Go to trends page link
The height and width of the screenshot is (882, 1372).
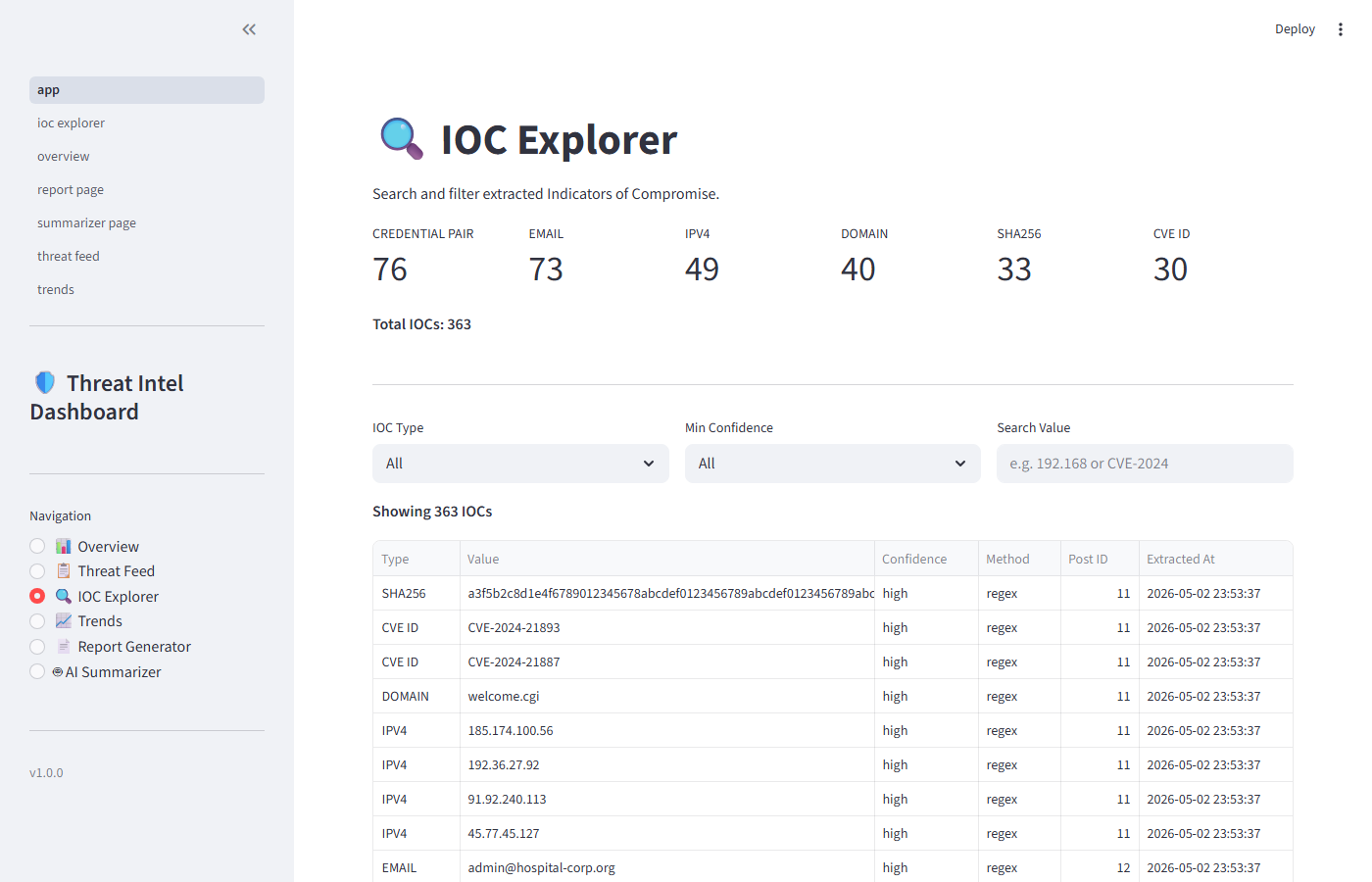(x=147, y=290)
